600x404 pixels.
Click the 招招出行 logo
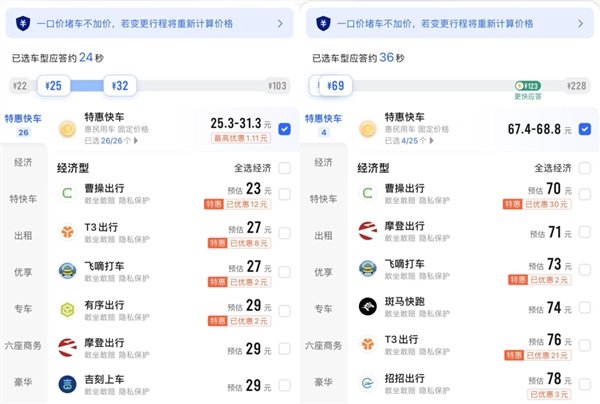pyautogui.click(x=368, y=383)
